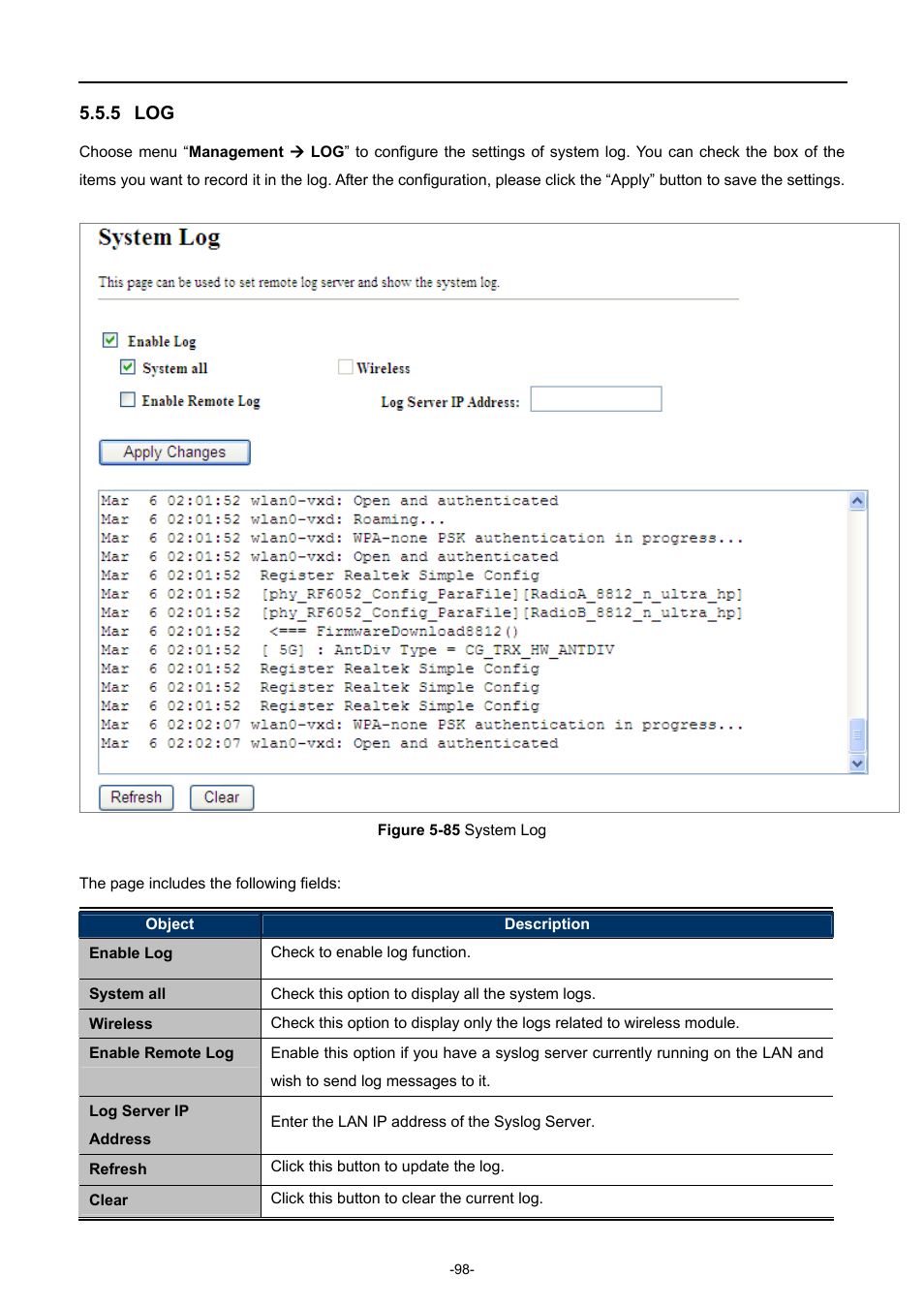Select the AntDiv Type log entry
The height and width of the screenshot is (1308, 924).
click(357, 650)
